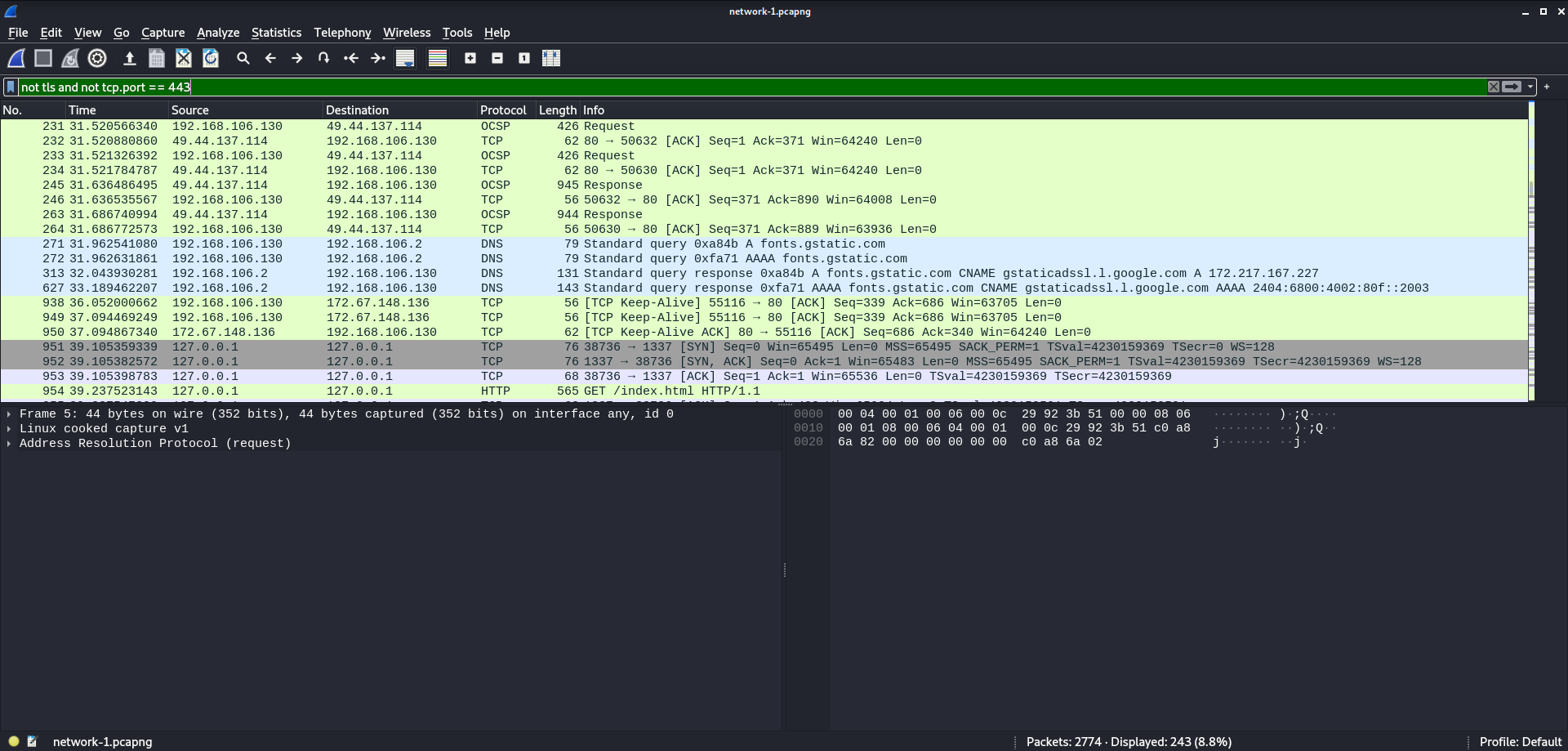Expand the Frame 5 detail tree
This screenshot has height=751, width=1568.
click(9, 414)
